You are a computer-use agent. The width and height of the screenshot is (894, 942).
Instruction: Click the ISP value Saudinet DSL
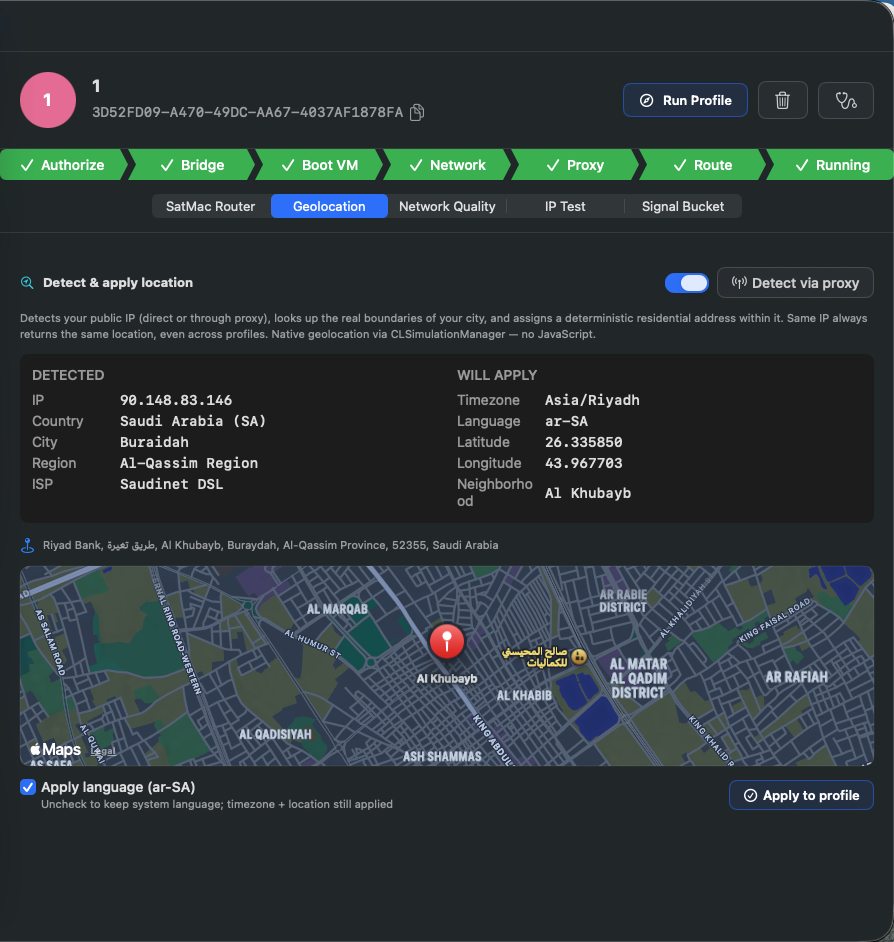pyautogui.click(x=171, y=484)
